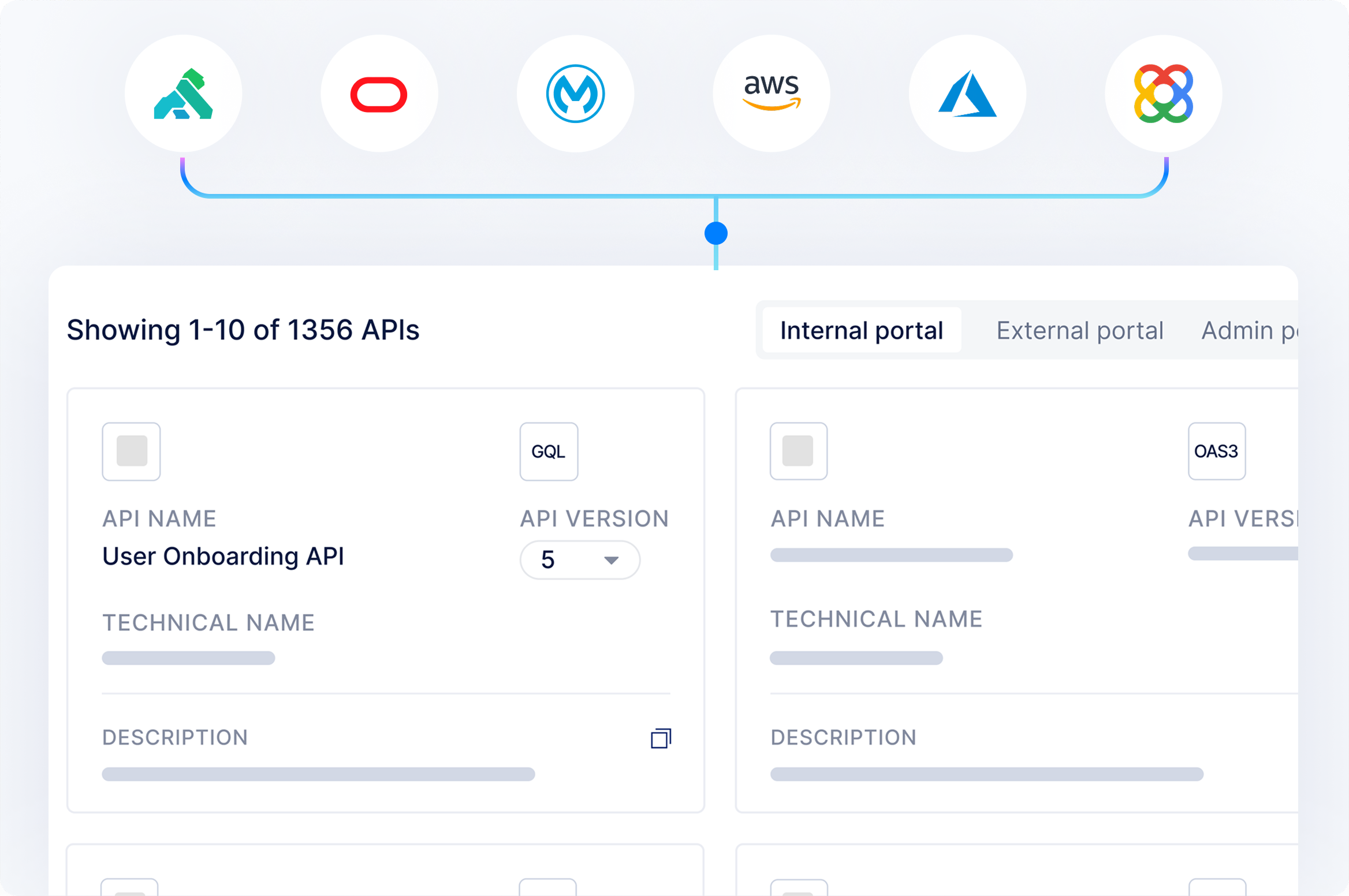Click the blue connector dot
The image size is (1349, 896).
716,234
